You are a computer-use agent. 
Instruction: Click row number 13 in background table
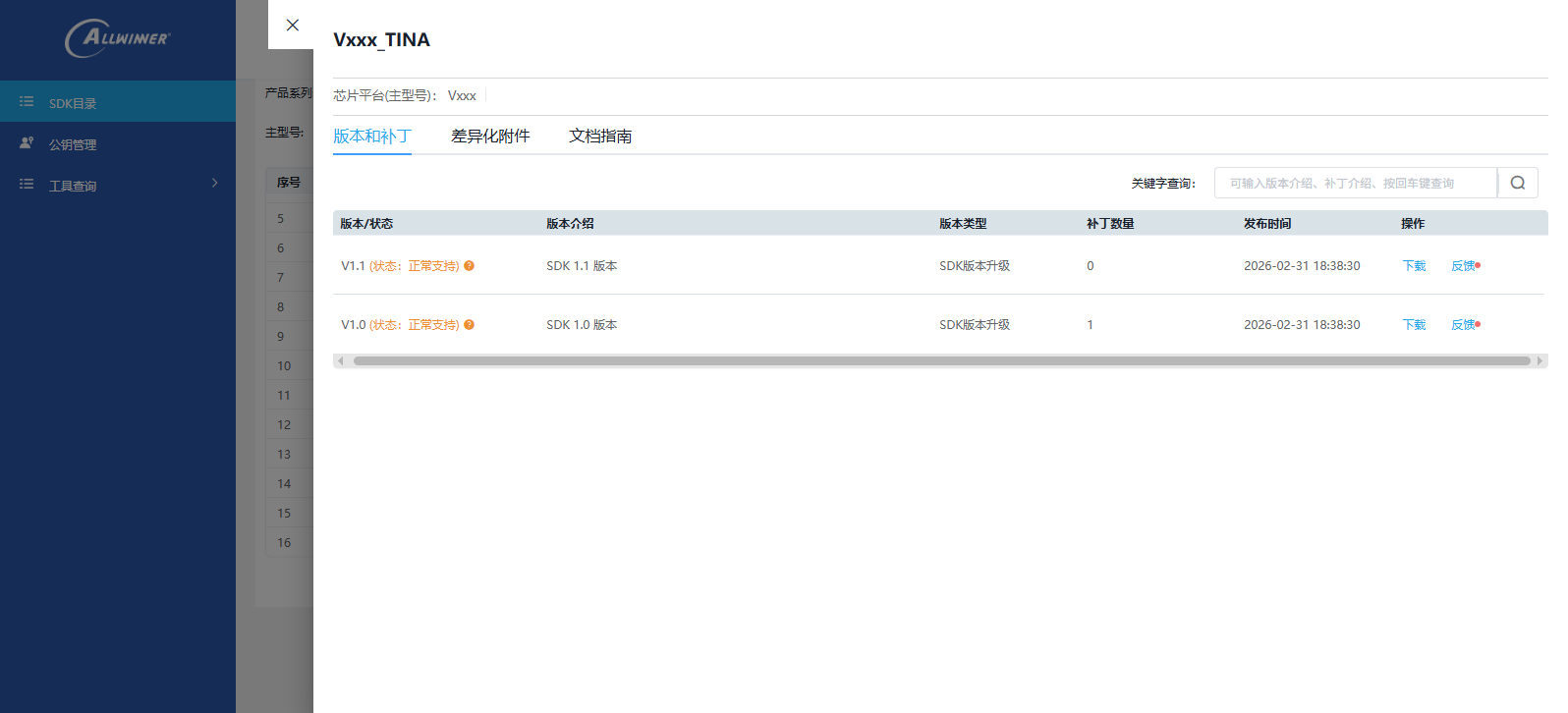[x=284, y=455]
